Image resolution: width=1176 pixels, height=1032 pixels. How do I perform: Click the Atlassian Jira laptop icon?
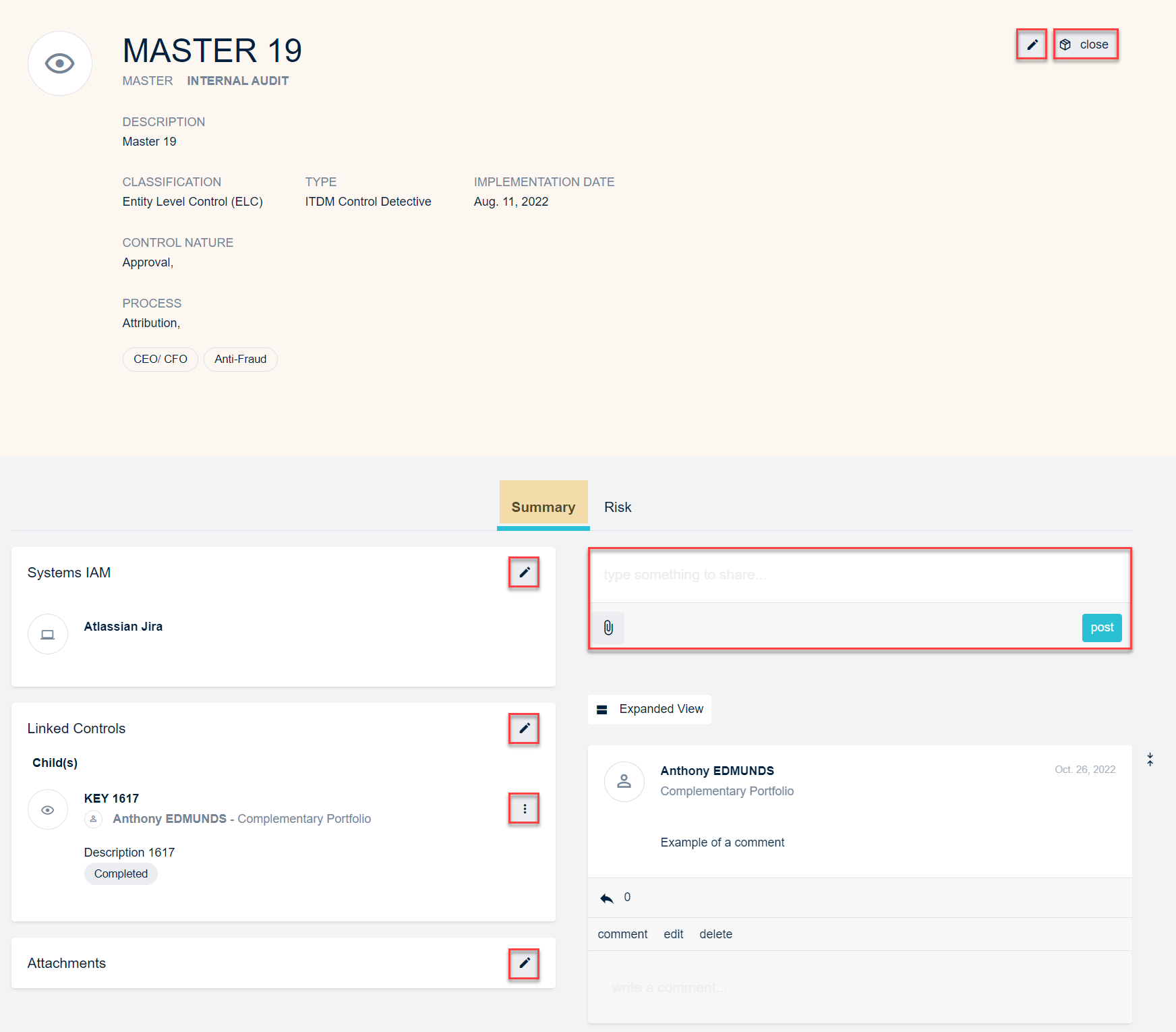pyautogui.click(x=48, y=634)
